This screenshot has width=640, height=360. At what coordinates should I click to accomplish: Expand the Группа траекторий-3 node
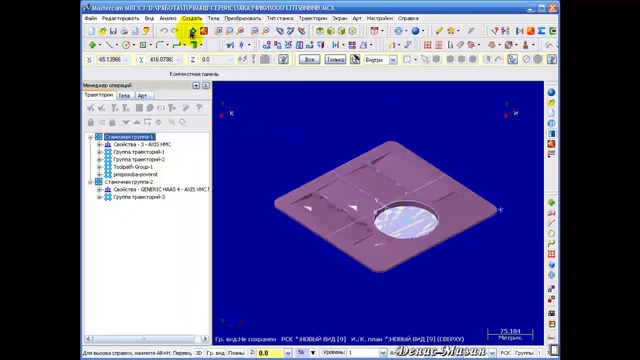tap(99, 197)
